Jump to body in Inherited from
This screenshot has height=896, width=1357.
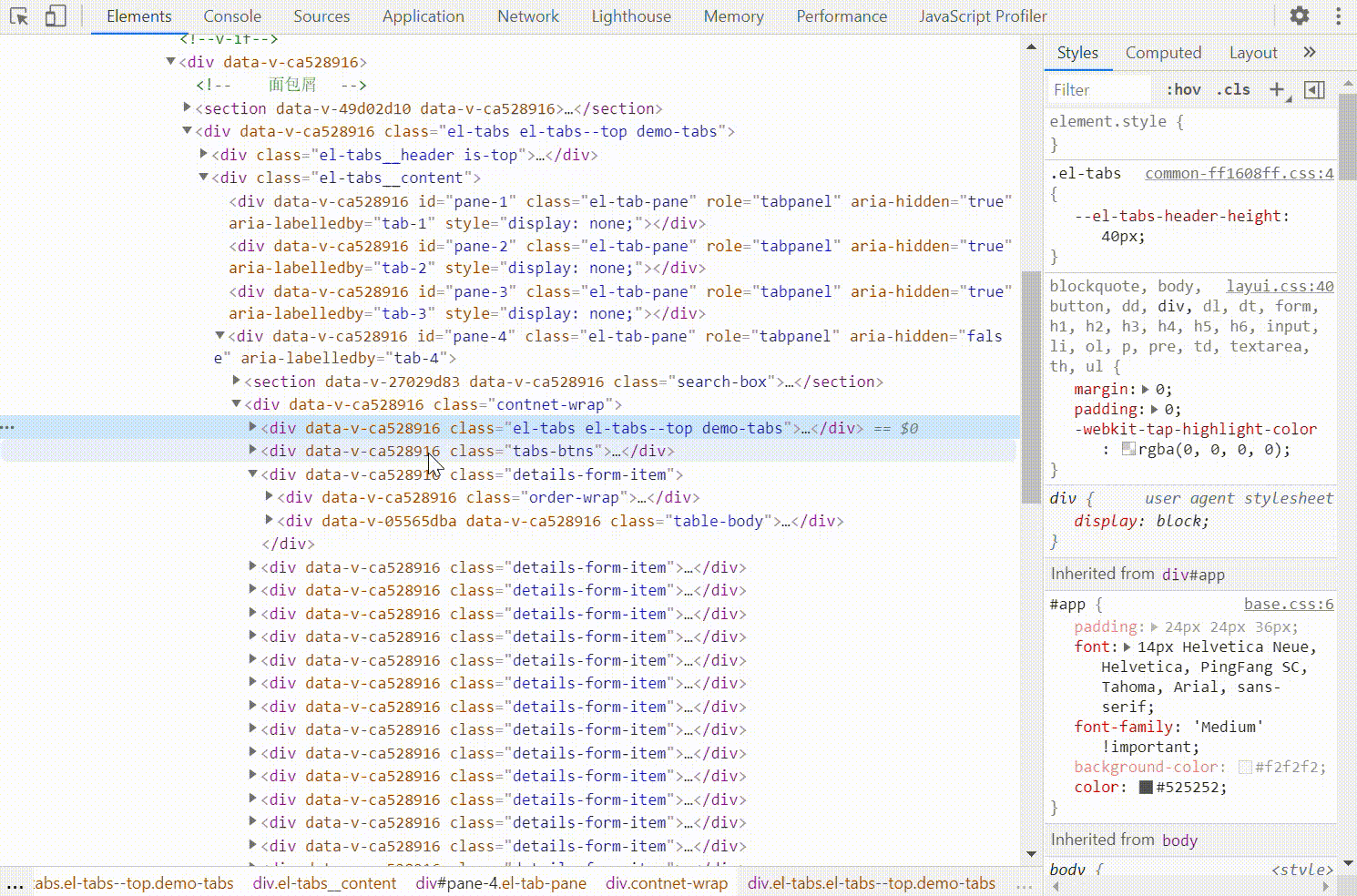1179,840
